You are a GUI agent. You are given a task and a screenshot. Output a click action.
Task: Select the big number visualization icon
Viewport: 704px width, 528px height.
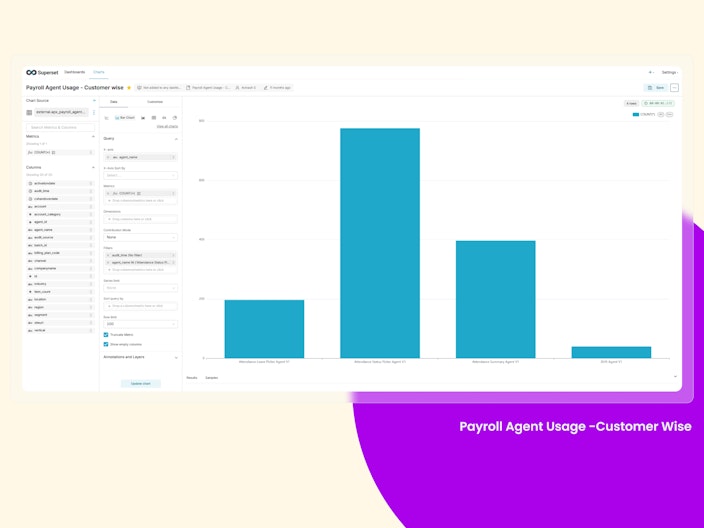164,118
